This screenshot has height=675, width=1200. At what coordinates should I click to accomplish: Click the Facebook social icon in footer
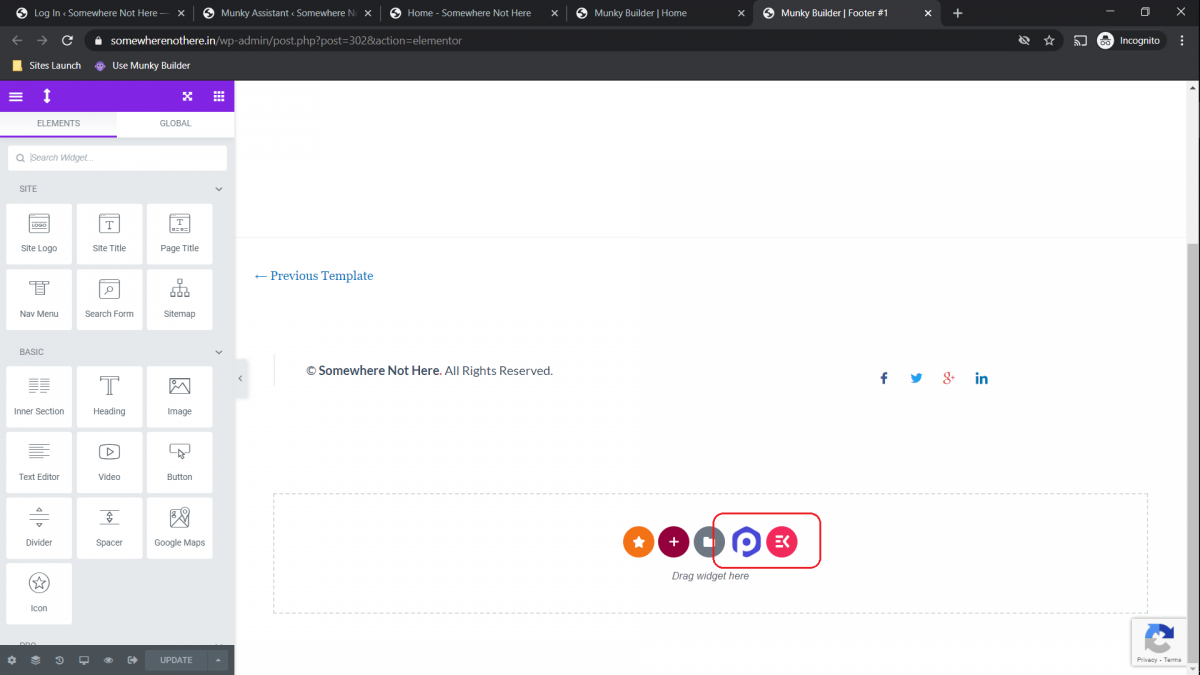[884, 378]
